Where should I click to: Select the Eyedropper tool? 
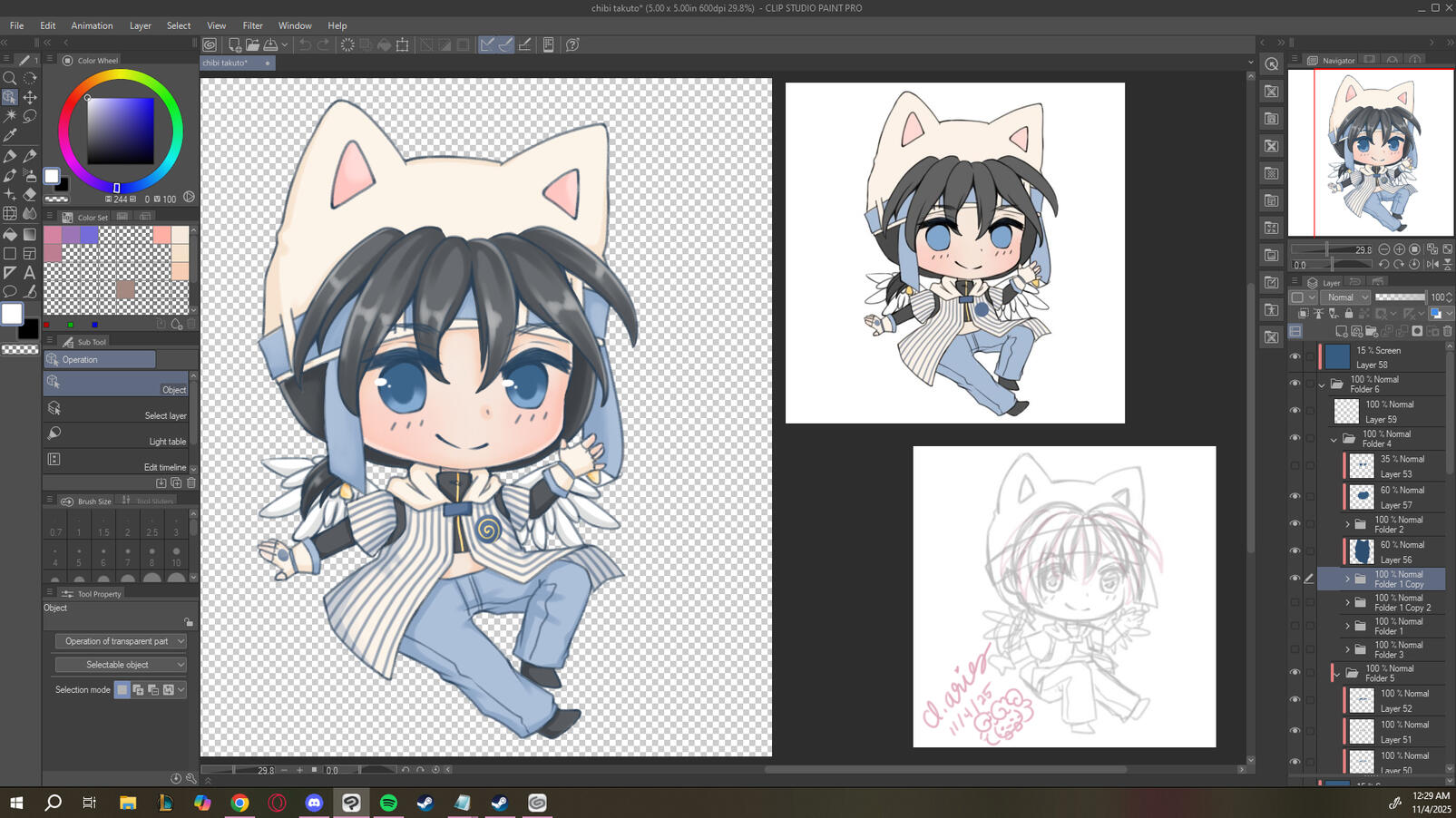tap(10, 136)
